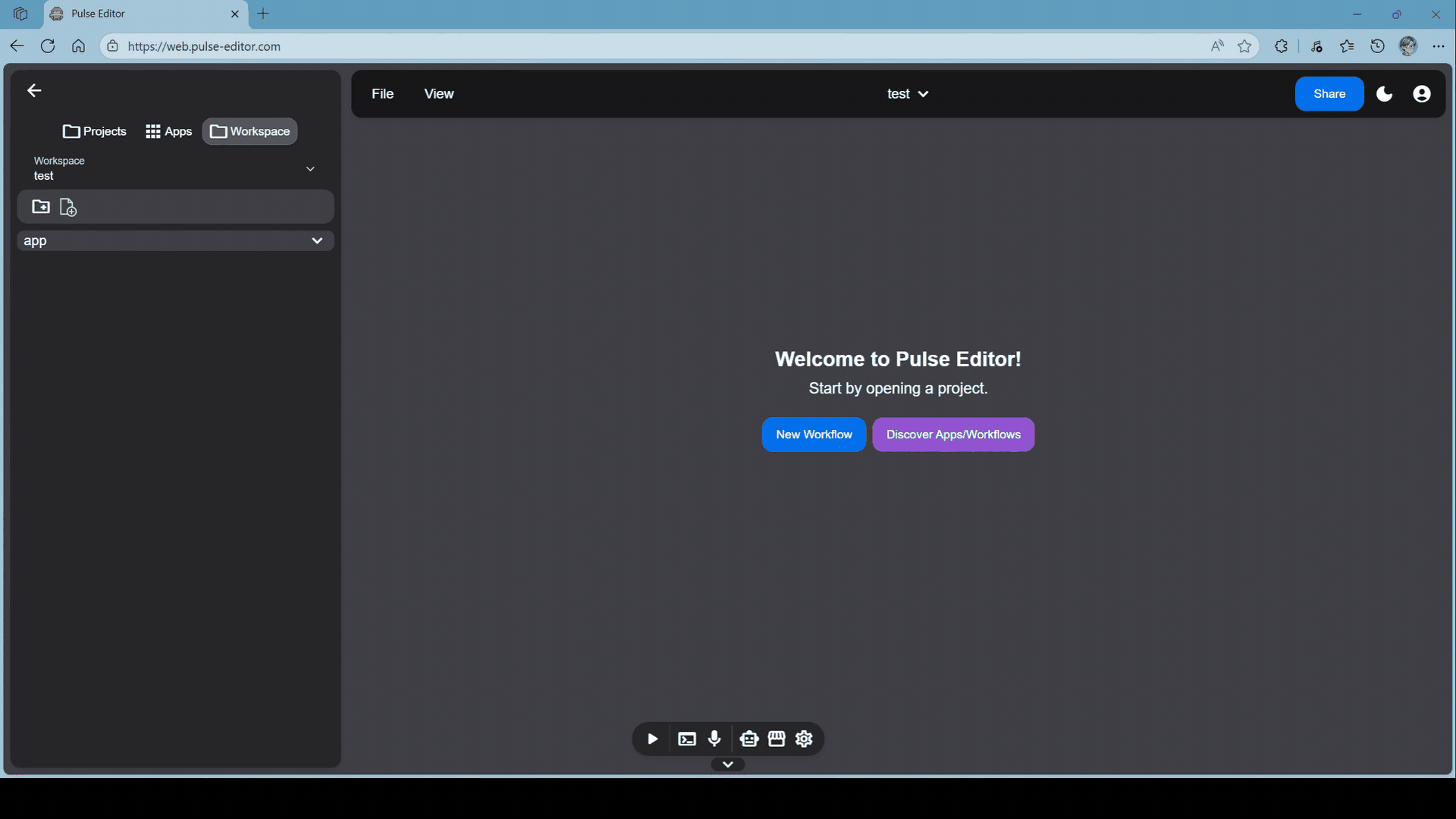Open the user account profile icon
1456x819 pixels.
click(1422, 93)
